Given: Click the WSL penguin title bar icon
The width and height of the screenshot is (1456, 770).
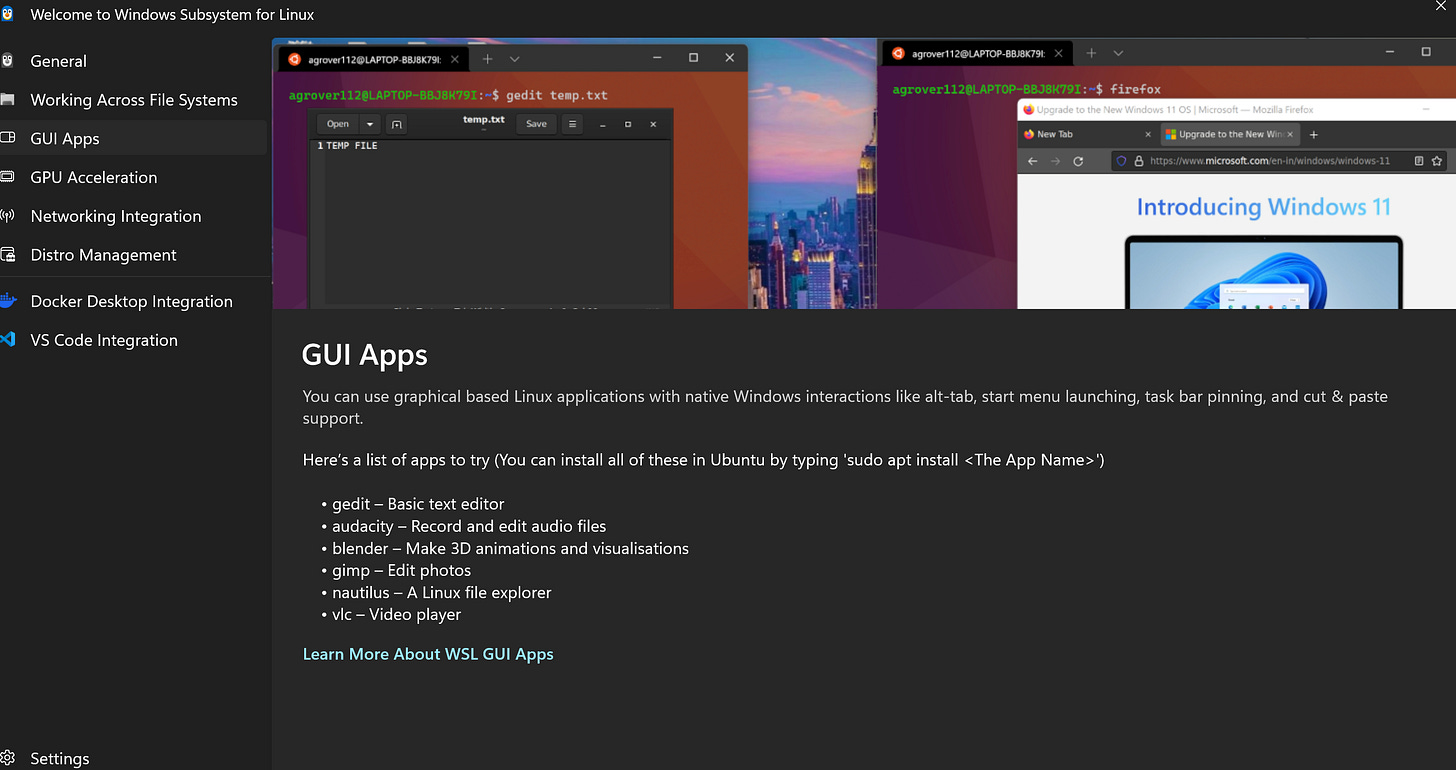Looking at the screenshot, I should coord(9,14).
